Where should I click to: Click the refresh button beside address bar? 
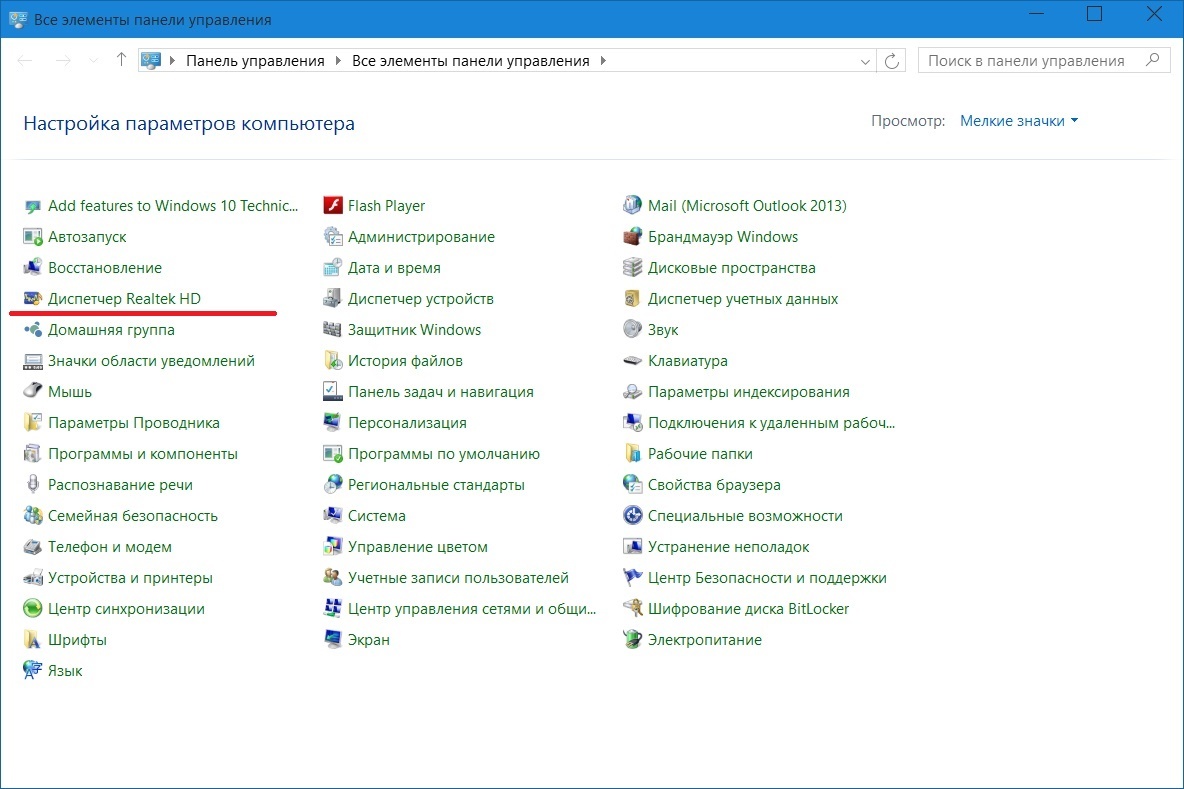(x=893, y=61)
